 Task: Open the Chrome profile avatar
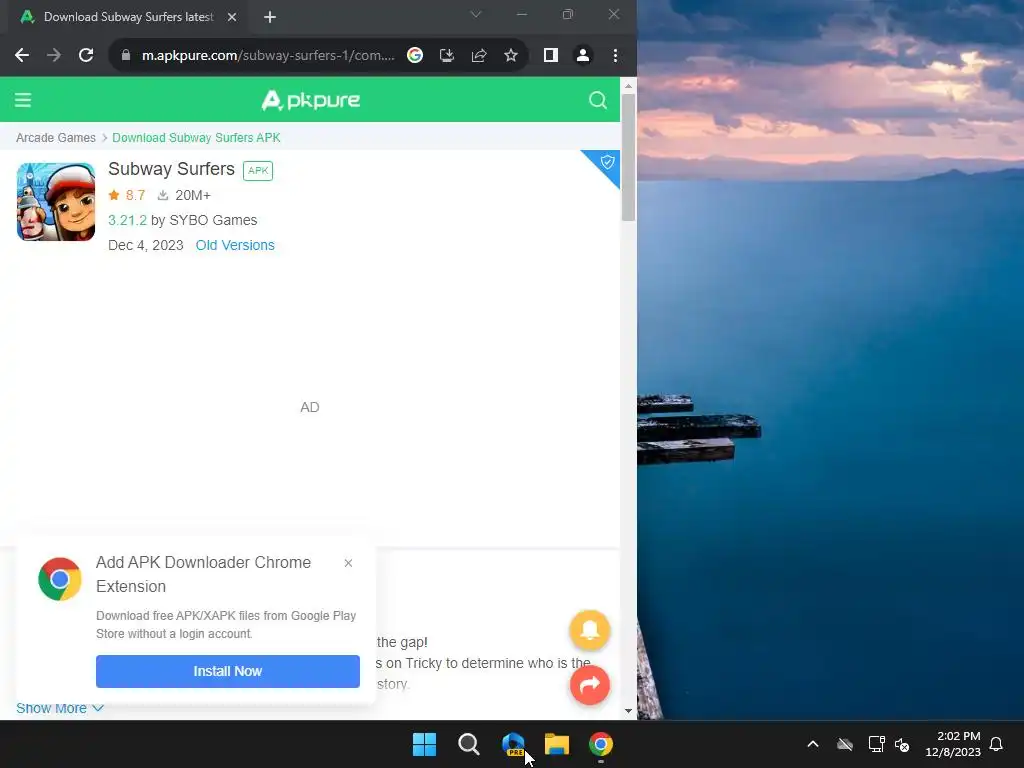[x=583, y=56]
